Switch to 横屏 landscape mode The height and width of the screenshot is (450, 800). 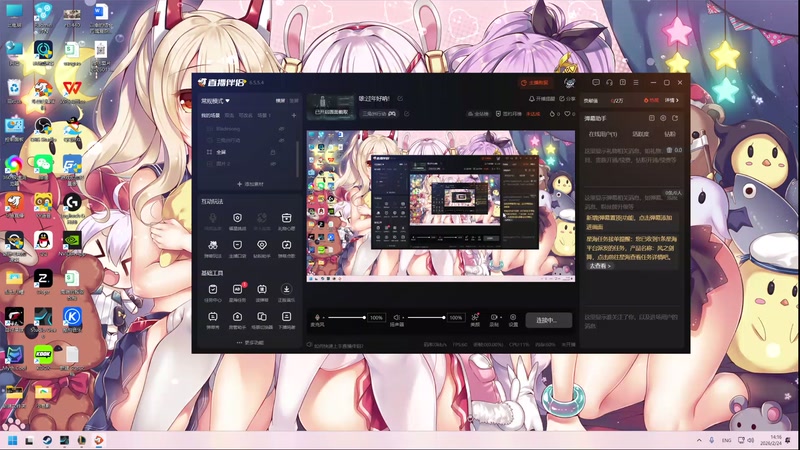click(281, 101)
